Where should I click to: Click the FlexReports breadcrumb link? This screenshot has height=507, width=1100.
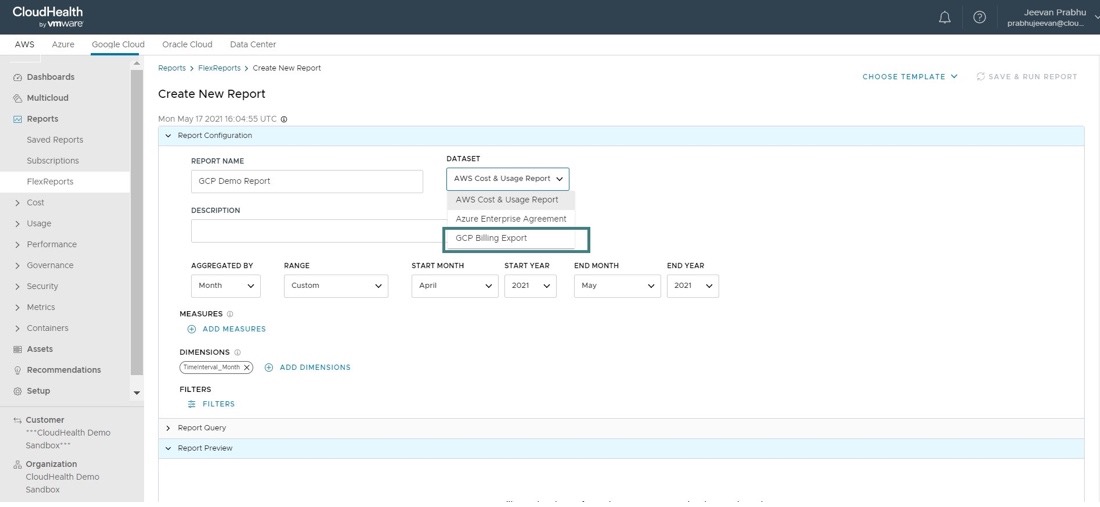219,68
